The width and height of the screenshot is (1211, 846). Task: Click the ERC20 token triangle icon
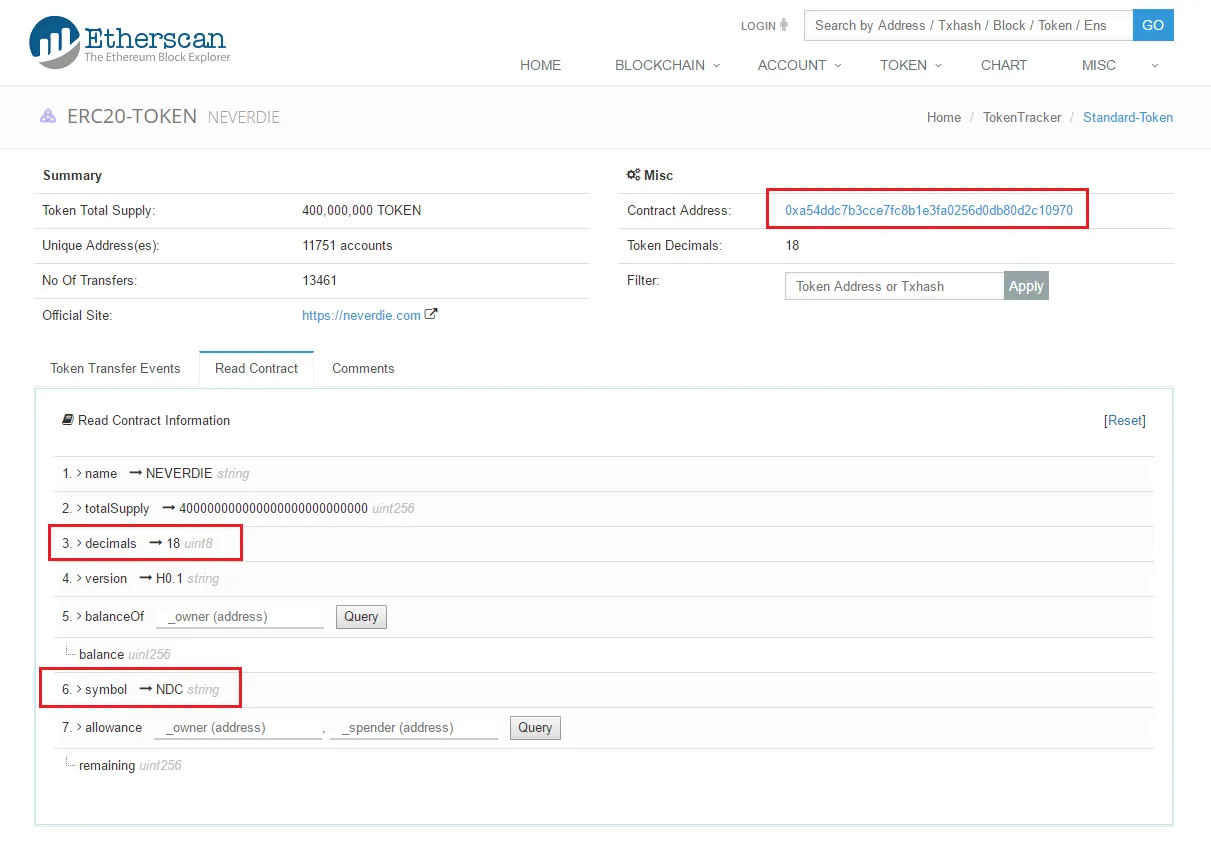(48, 116)
